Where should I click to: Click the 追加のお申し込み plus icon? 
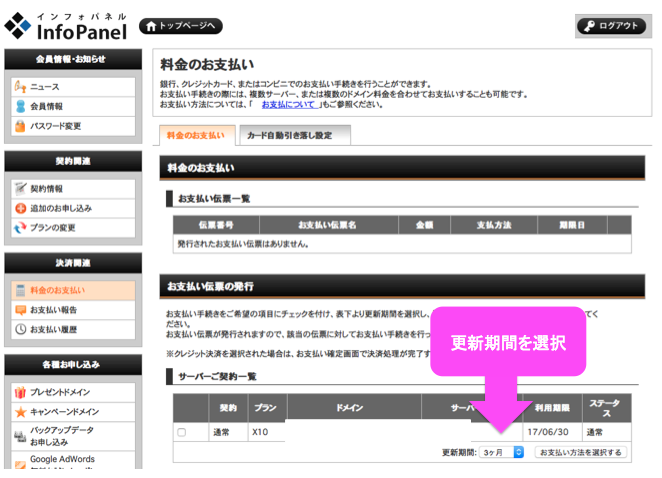(20, 208)
